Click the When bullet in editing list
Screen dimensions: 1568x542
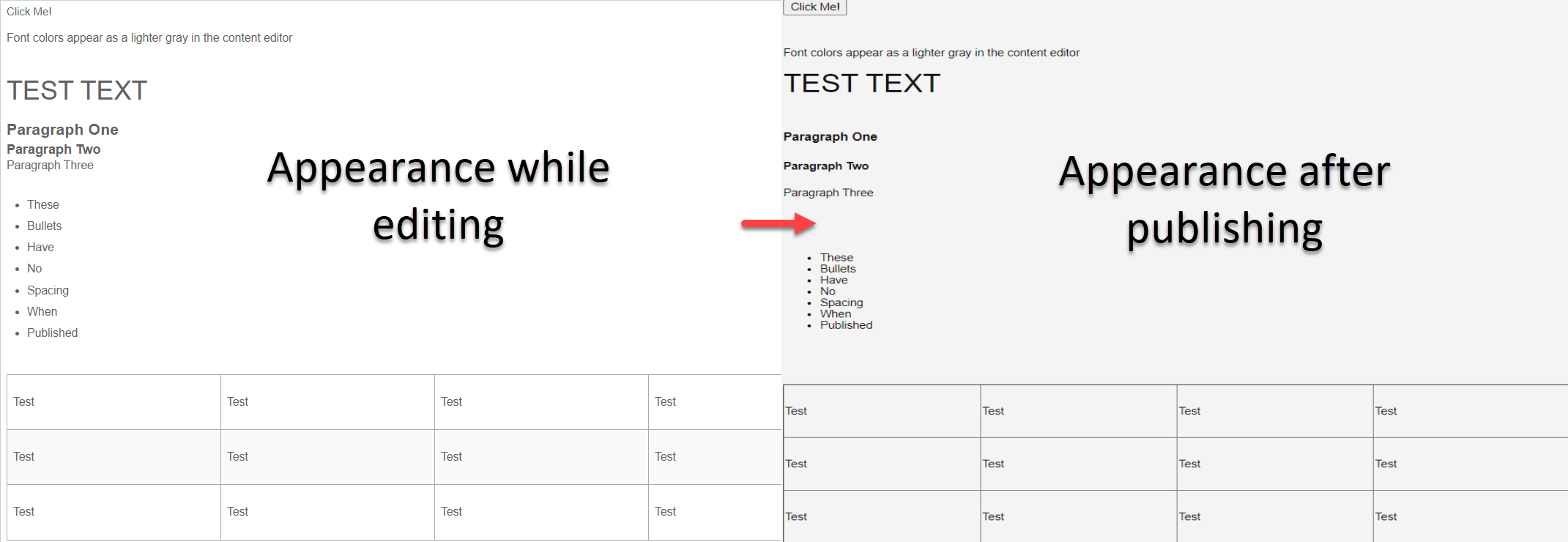click(x=42, y=312)
